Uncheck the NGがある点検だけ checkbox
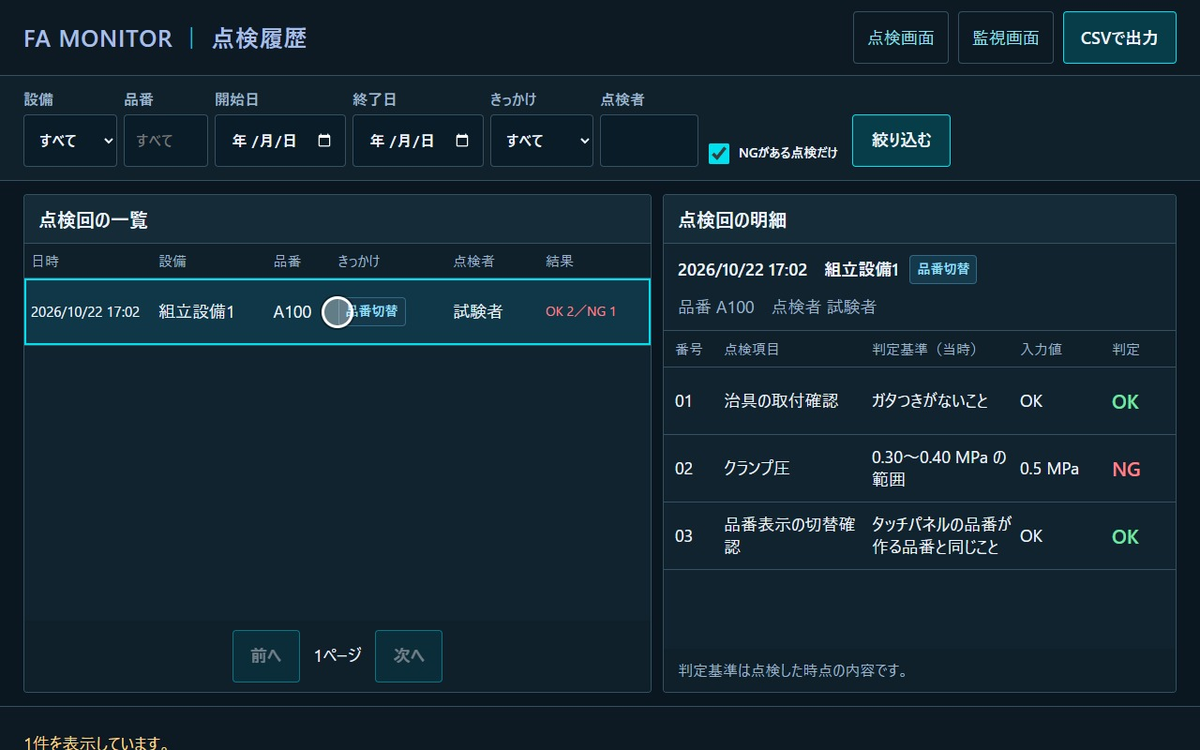 (x=718, y=153)
